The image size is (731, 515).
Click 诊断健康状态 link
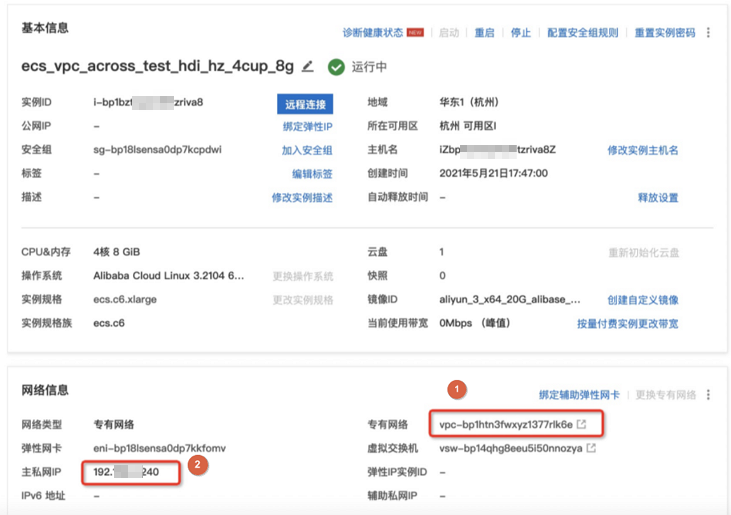click(x=372, y=33)
